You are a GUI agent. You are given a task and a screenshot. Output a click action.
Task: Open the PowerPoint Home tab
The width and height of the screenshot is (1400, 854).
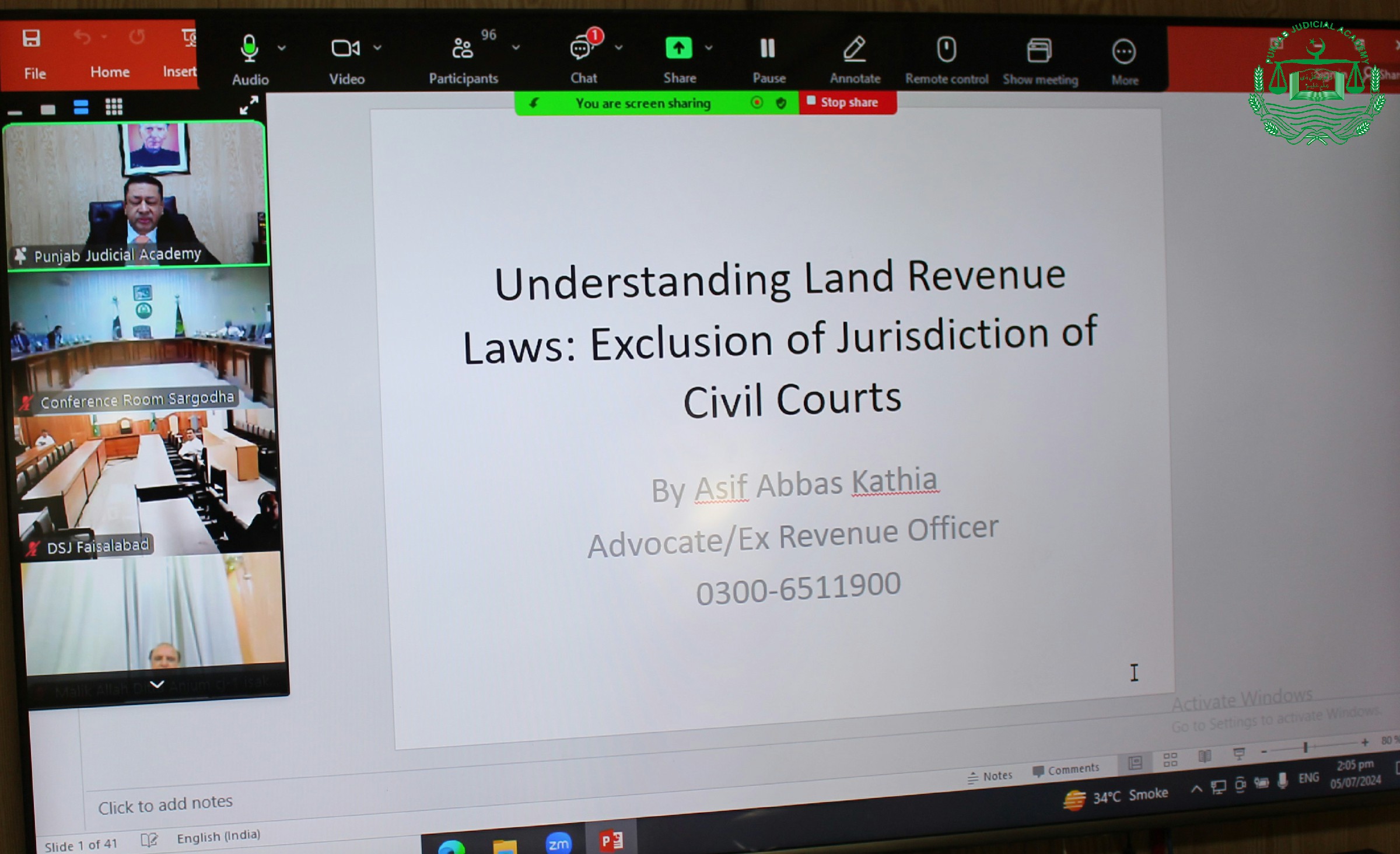click(x=110, y=72)
